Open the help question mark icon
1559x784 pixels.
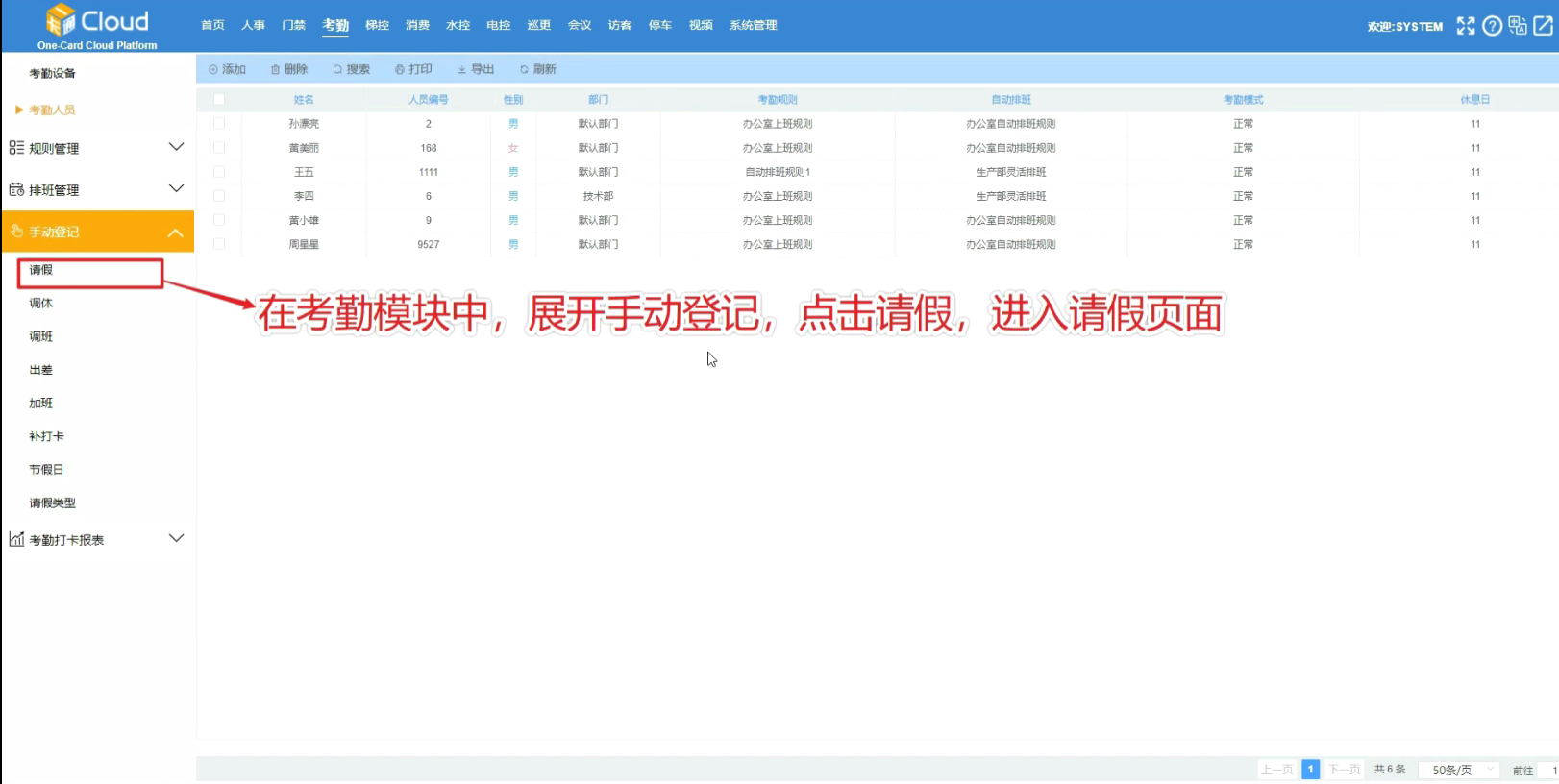(x=1492, y=26)
